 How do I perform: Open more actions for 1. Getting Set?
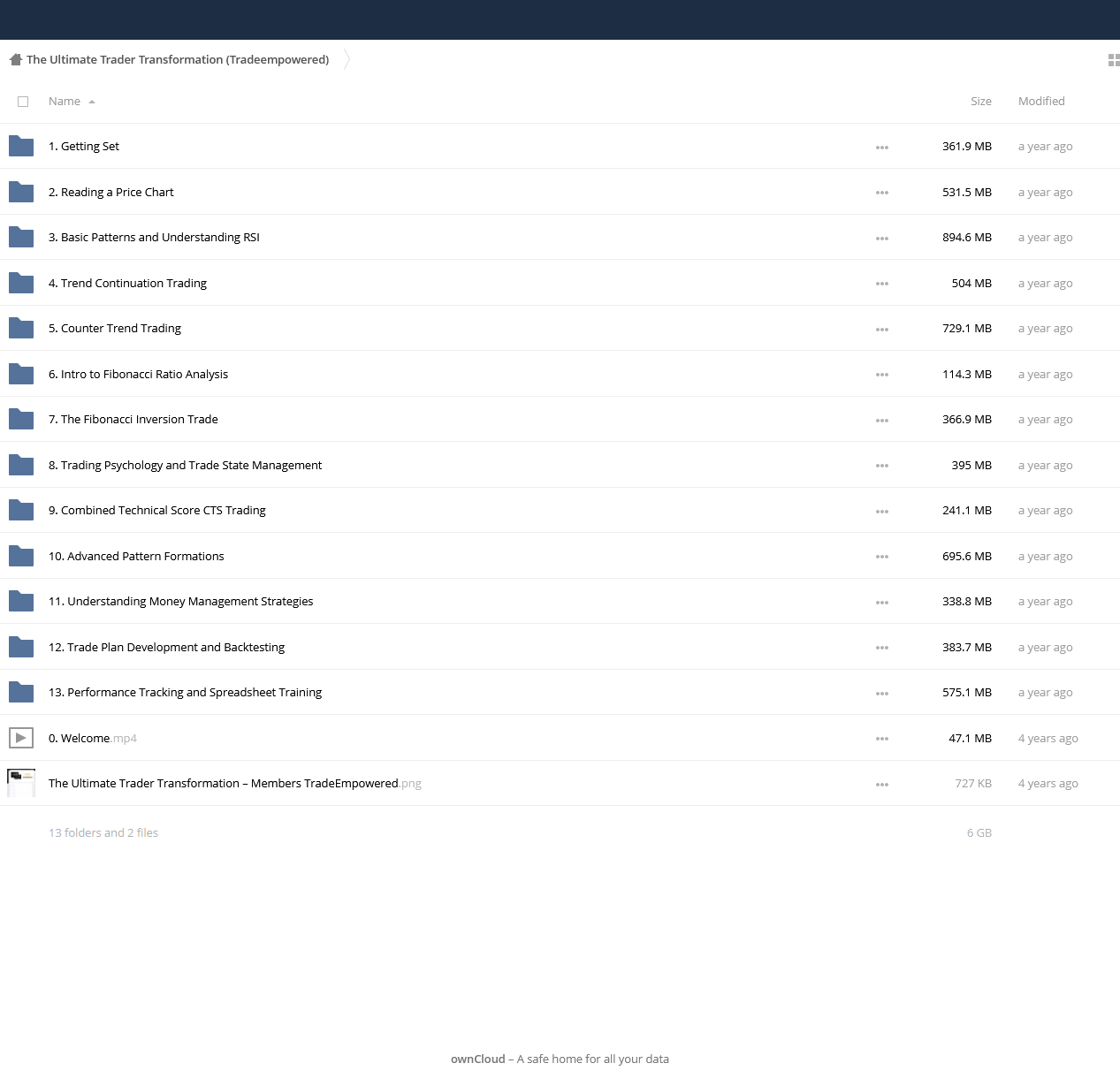pyautogui.click(x=882, y=148)
